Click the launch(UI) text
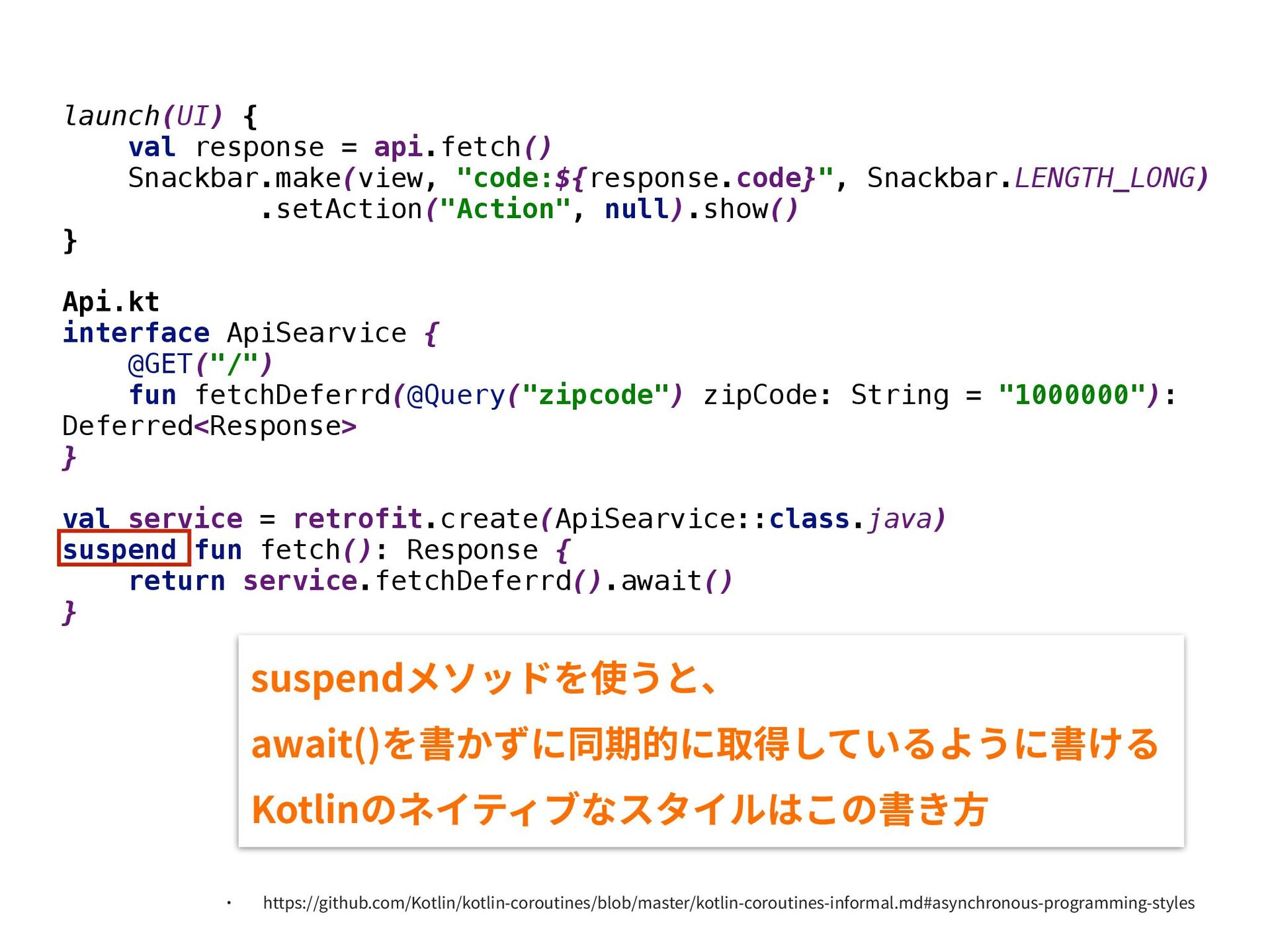1270x952 pixels. 143,116
